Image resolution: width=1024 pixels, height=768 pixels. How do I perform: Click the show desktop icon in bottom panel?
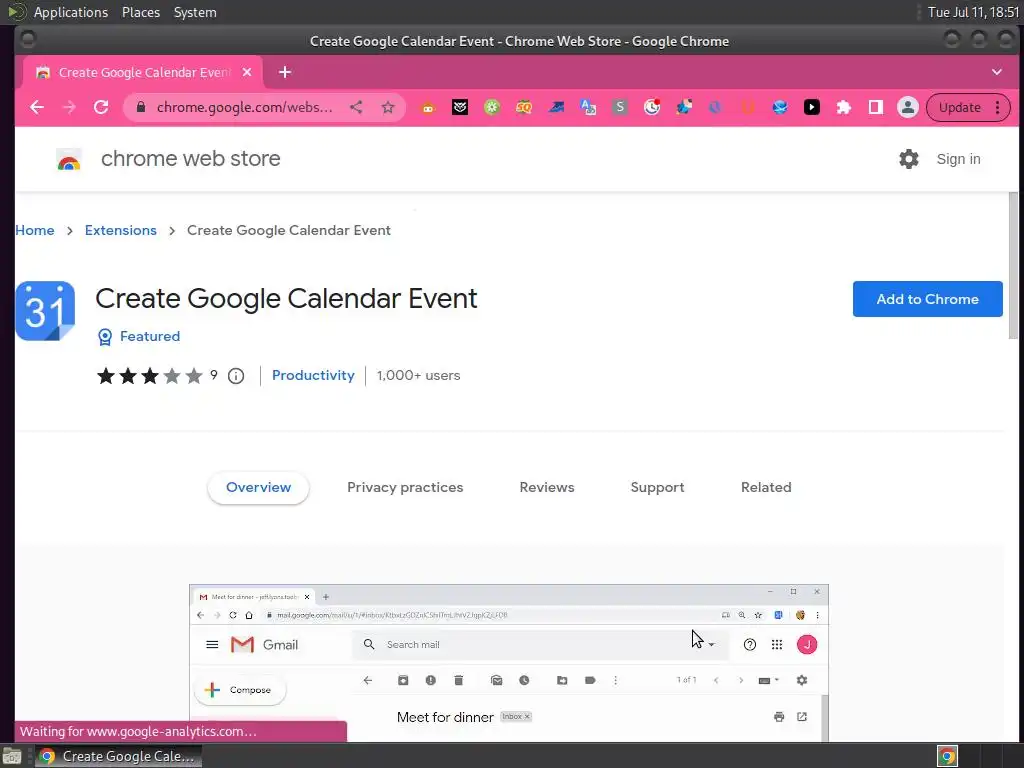[x=12, y=756]
